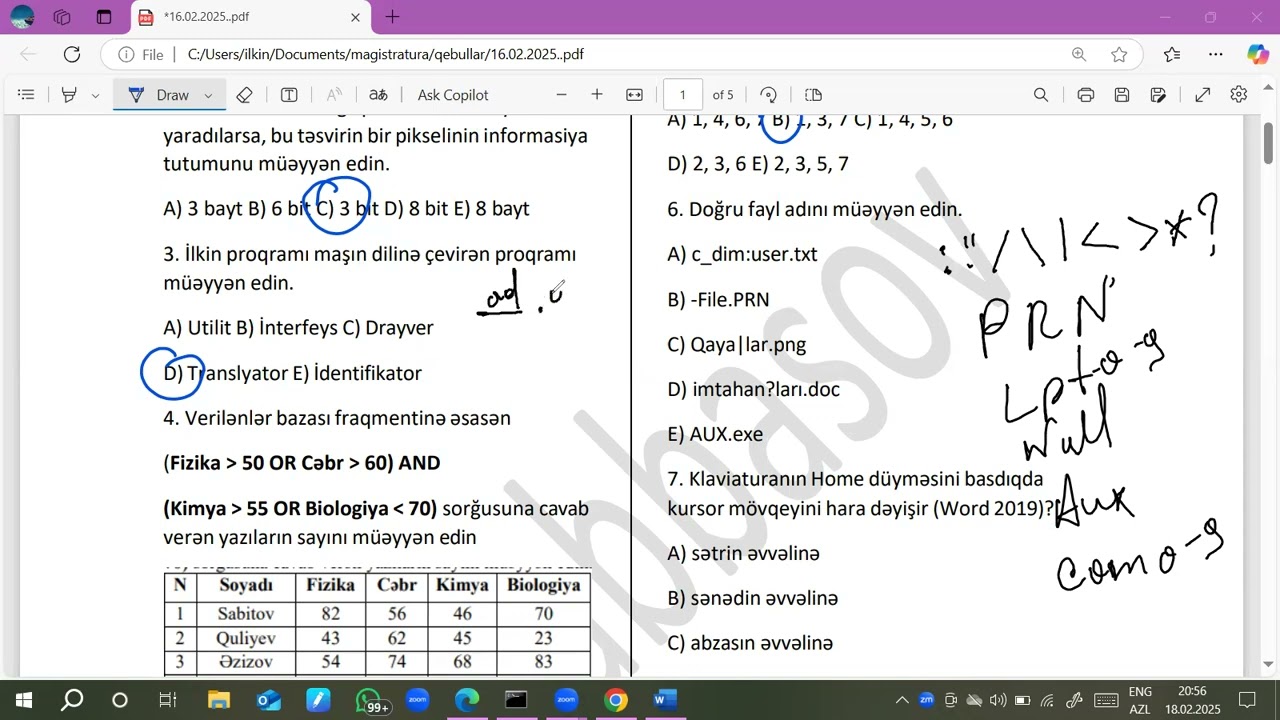Open the PDF table of contents
The image size is (1280, 720).
click(27, 95)
